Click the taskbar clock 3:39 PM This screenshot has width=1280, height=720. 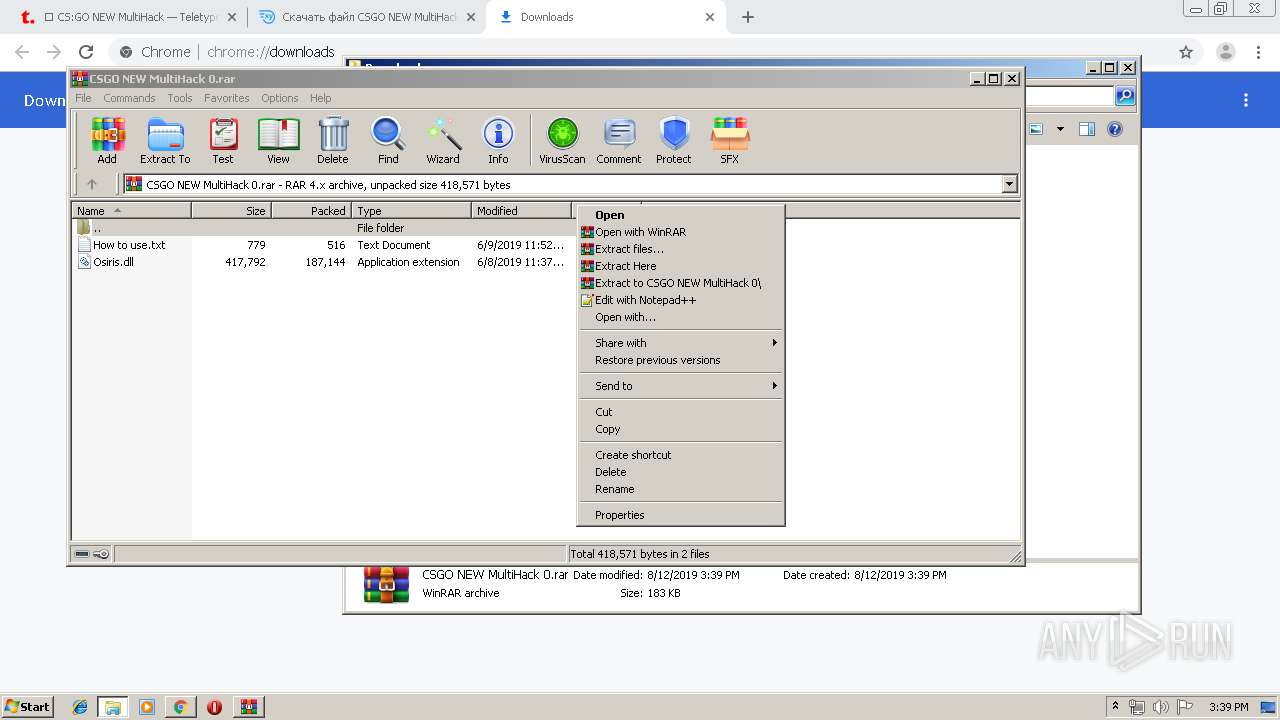[x=1228, y=707]
